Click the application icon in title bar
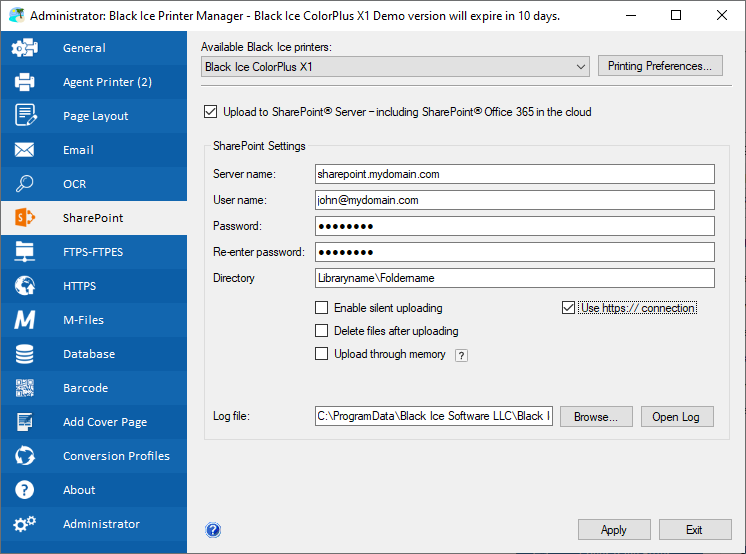This screenshot has width=746, height=554. pos(17,15)
